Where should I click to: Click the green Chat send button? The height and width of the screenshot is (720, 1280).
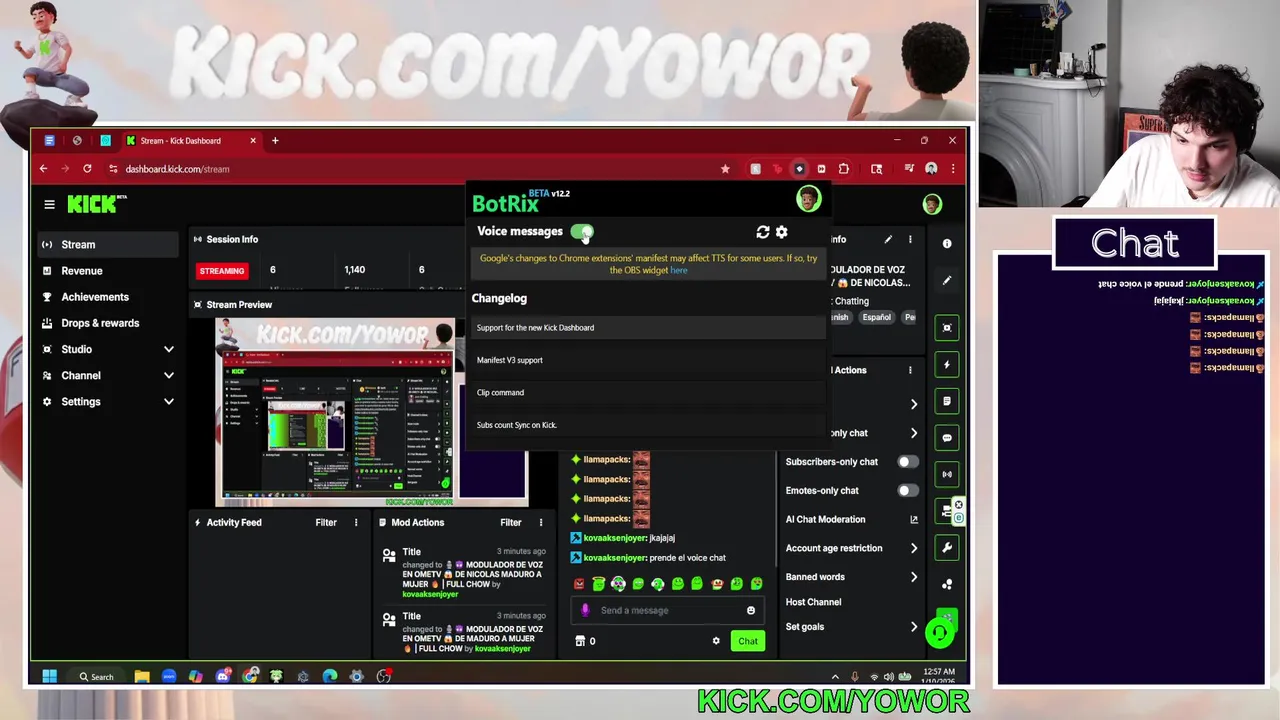pyautogui.click(x=748, y=641)
